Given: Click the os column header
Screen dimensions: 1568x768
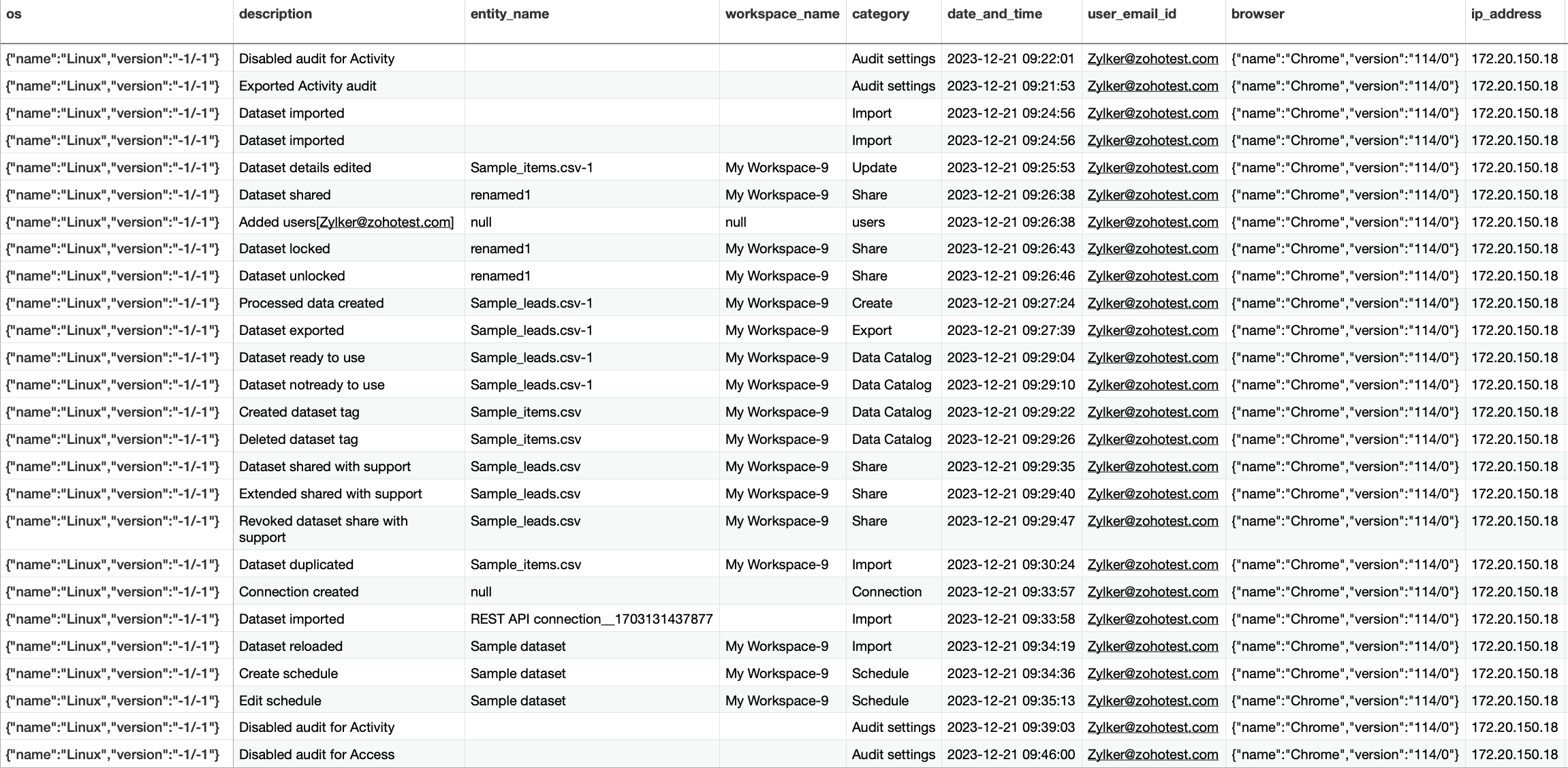Looking at the screenshot, I should [x=14, y=14].
